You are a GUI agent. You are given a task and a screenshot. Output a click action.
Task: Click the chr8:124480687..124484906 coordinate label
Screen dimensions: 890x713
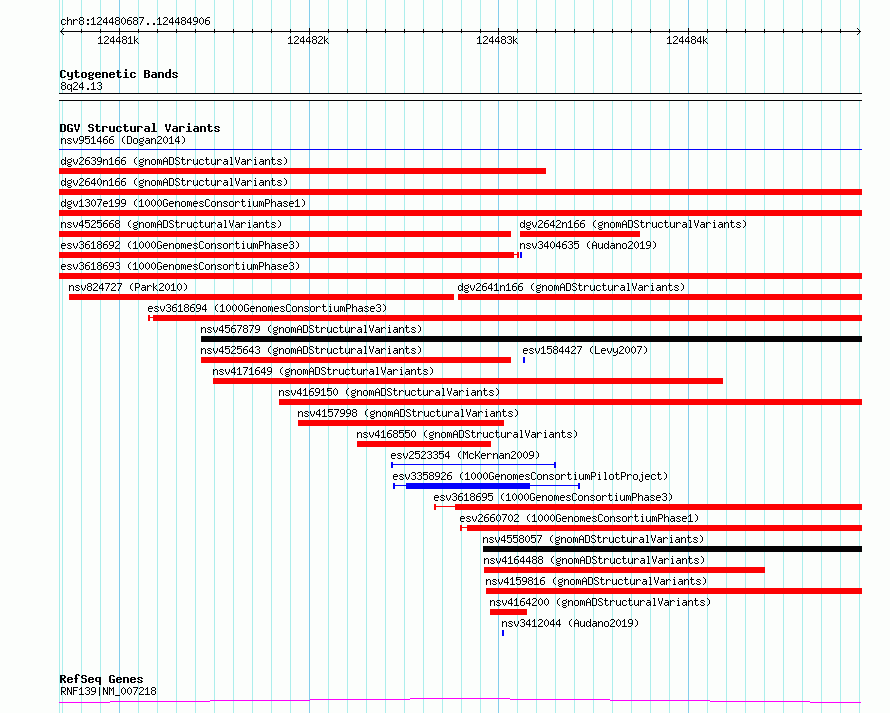click(135, 21)
